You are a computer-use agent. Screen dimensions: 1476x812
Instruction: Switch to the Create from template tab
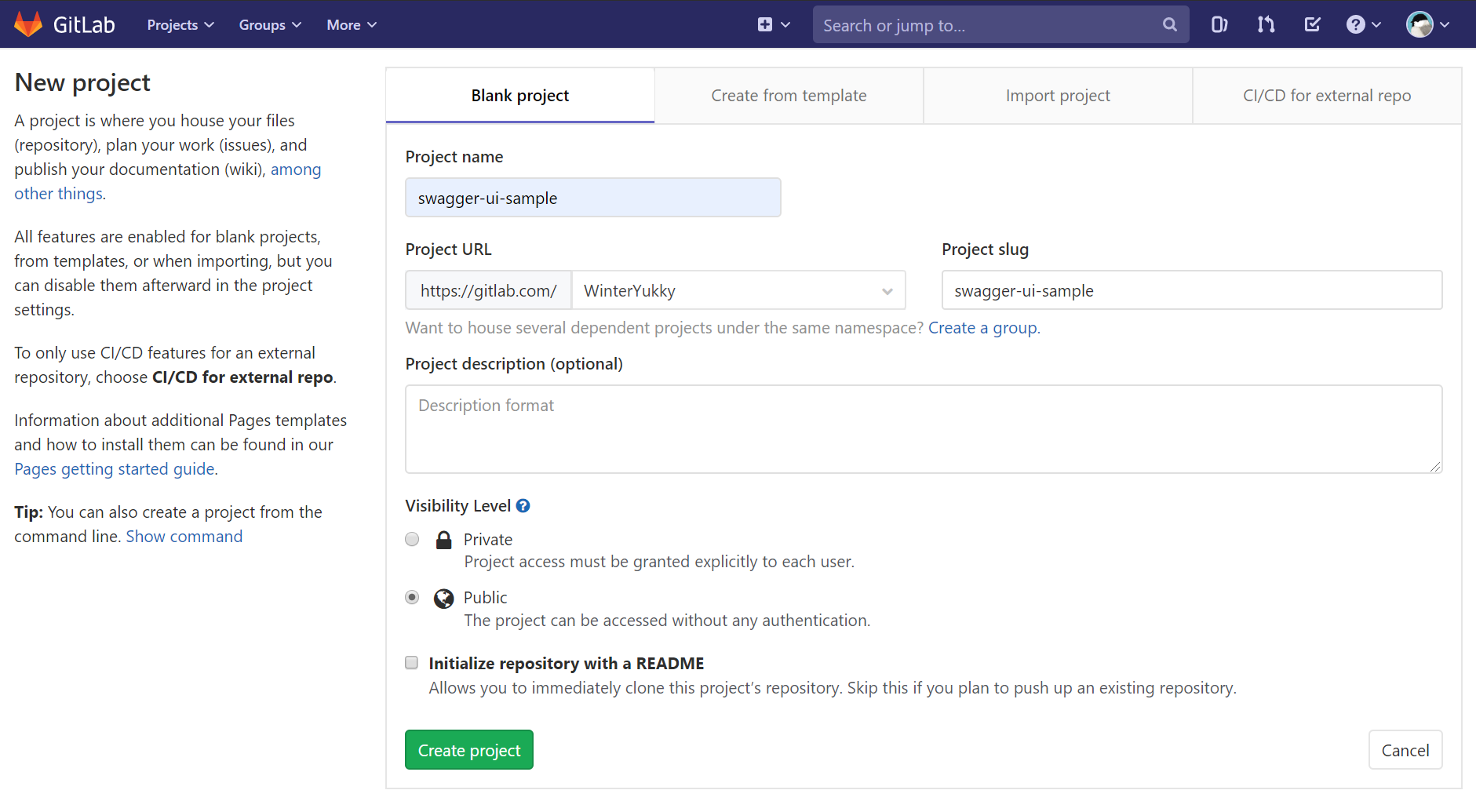coord(788,95)
